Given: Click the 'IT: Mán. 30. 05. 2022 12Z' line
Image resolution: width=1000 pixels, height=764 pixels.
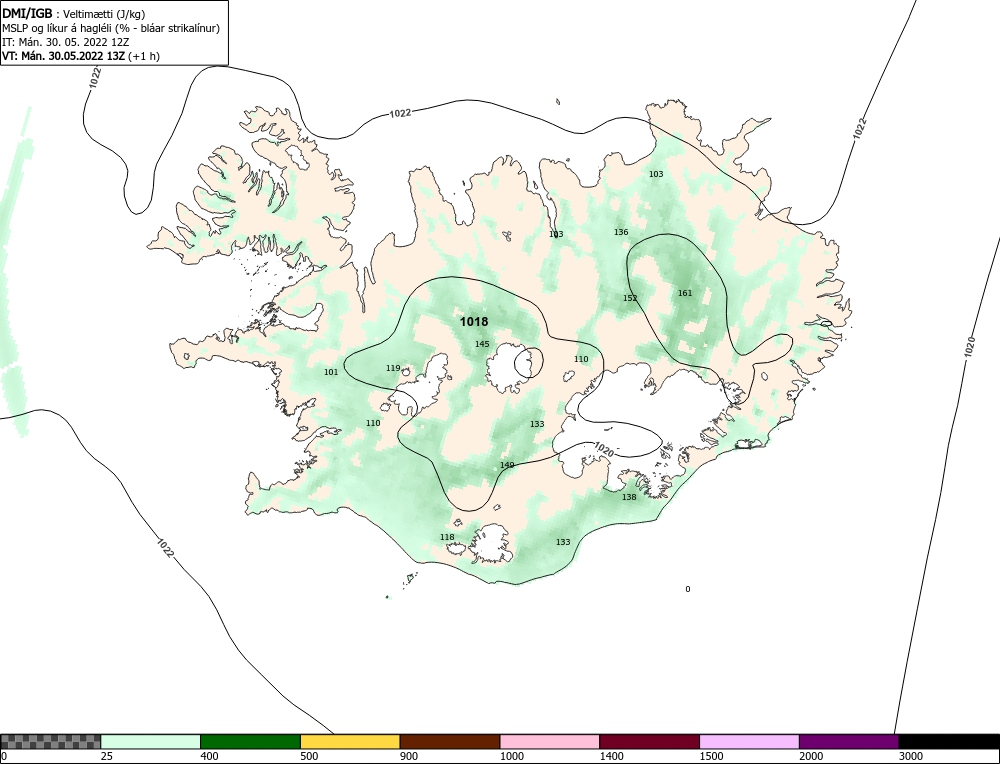Looking at the screenshot, I should tap(65, 42).
